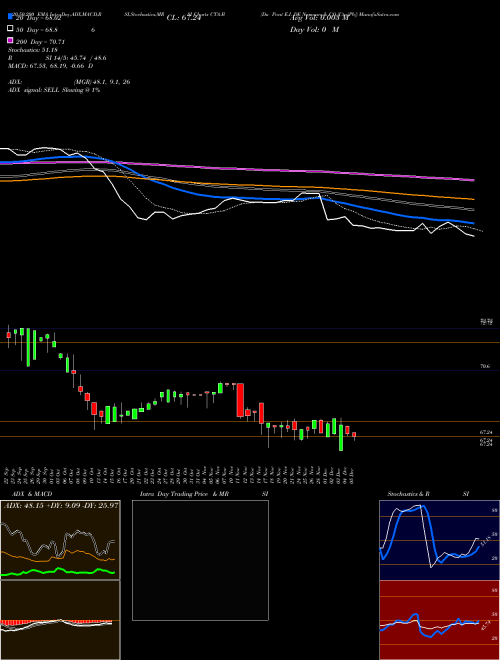Click the 'Intra Day Trading Price & MR' title

tap(184, 494)
